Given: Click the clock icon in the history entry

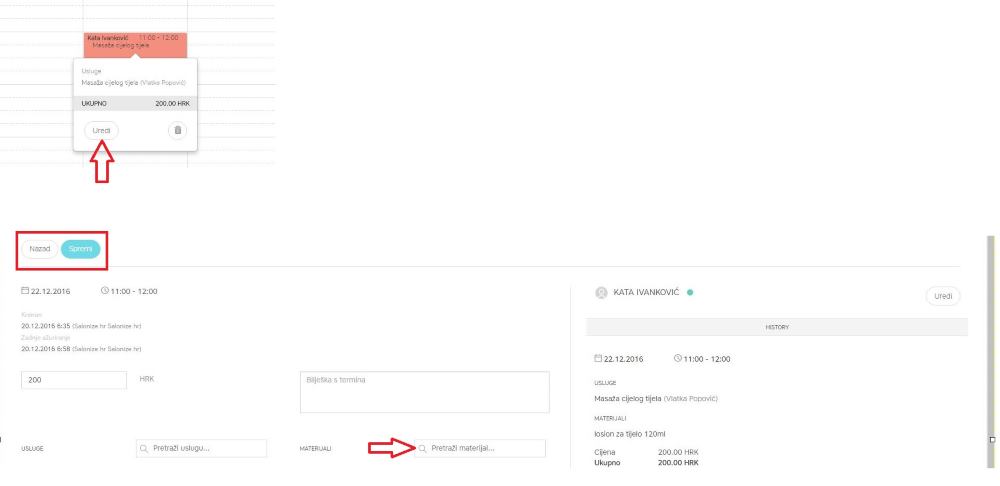Looking at the screenshot, I should tap(678, 358).
